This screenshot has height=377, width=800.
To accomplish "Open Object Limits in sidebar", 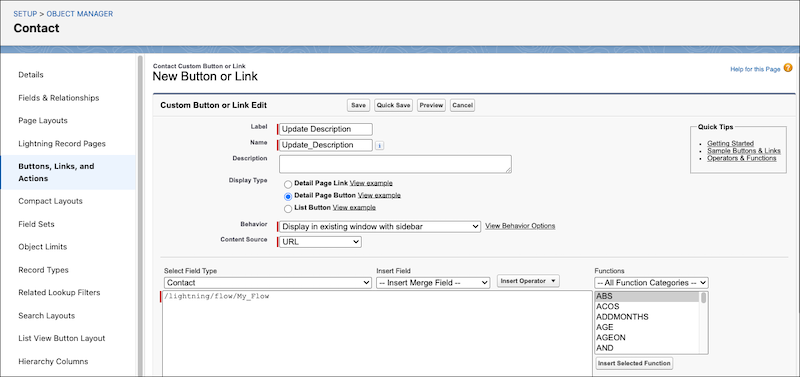I will click(x=42, y=246).
